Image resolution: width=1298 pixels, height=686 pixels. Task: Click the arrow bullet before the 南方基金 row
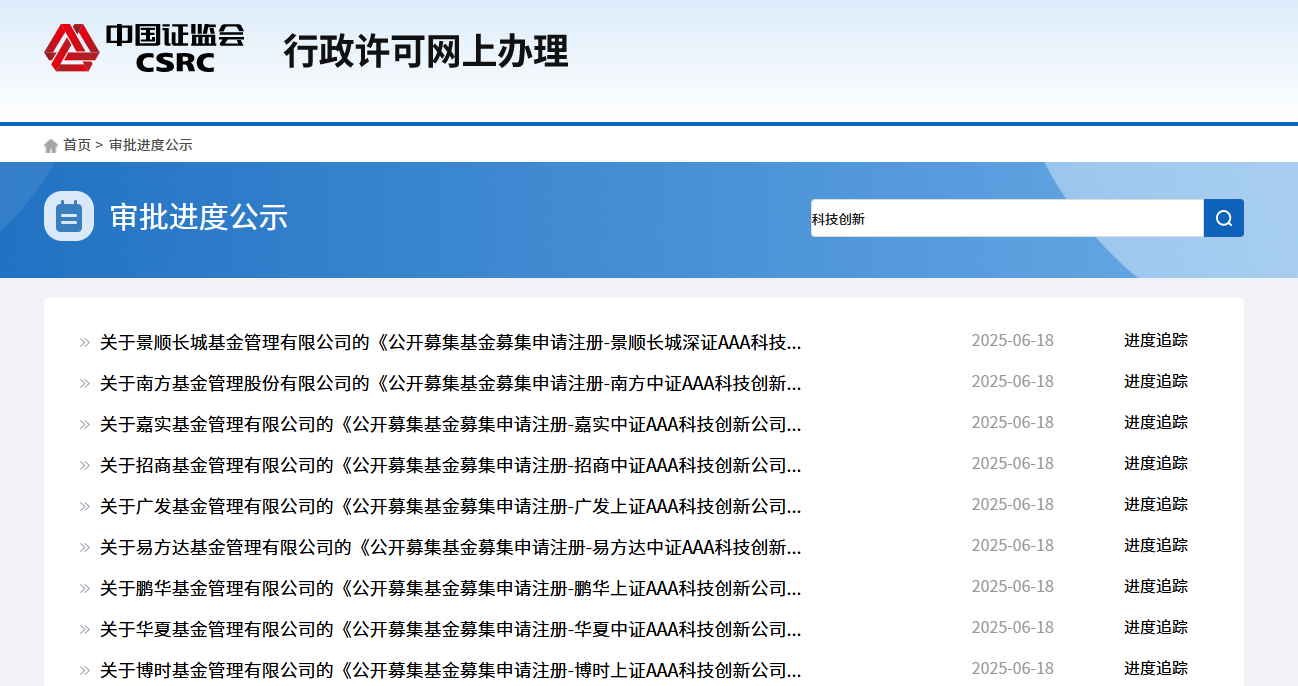(85, 384)
